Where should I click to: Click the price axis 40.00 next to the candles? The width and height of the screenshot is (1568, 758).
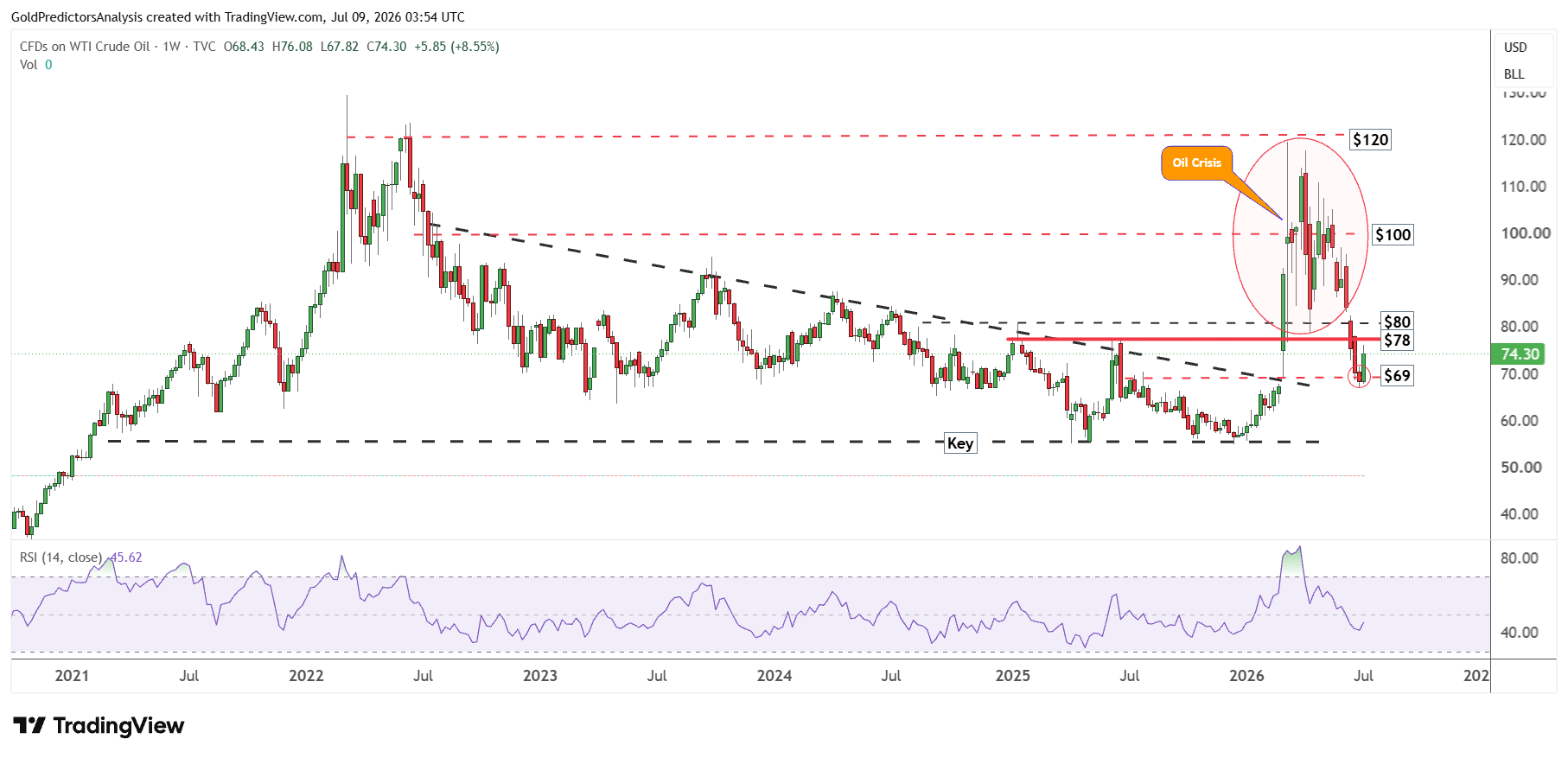point(1520,514)
